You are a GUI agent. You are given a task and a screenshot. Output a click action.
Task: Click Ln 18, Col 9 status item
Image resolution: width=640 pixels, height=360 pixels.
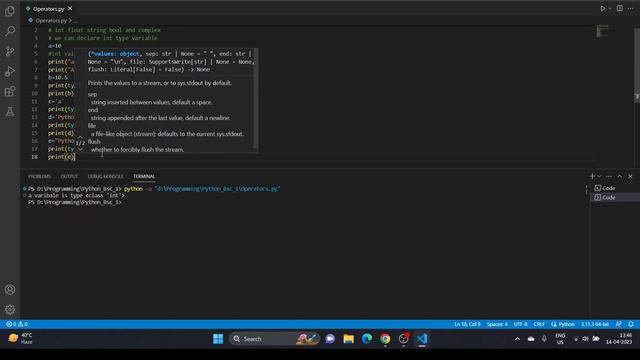pos(467,324)
